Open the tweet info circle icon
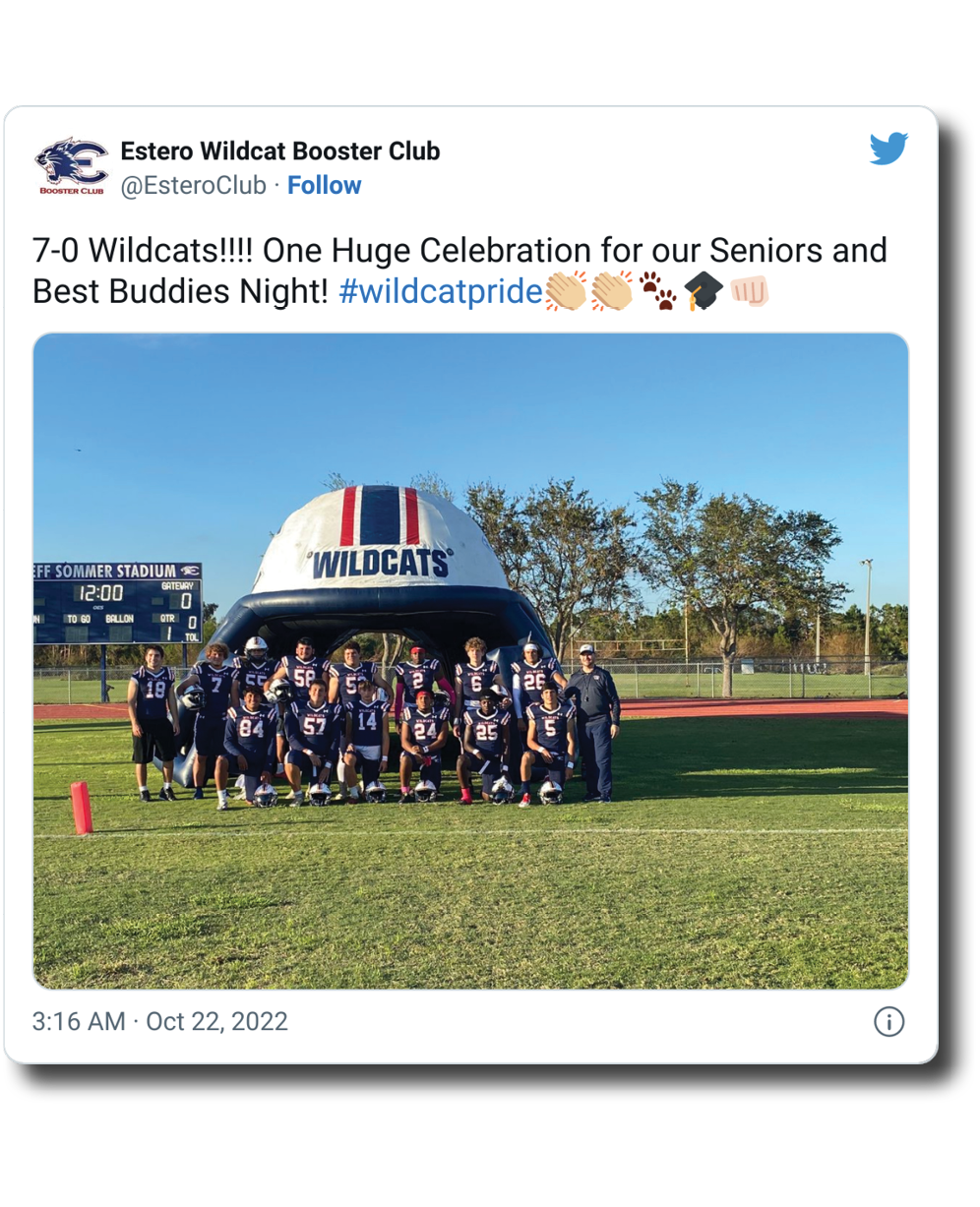The width and height of the screenshot is (980, 1207). pyautogui.click(x=888, y=1022)
